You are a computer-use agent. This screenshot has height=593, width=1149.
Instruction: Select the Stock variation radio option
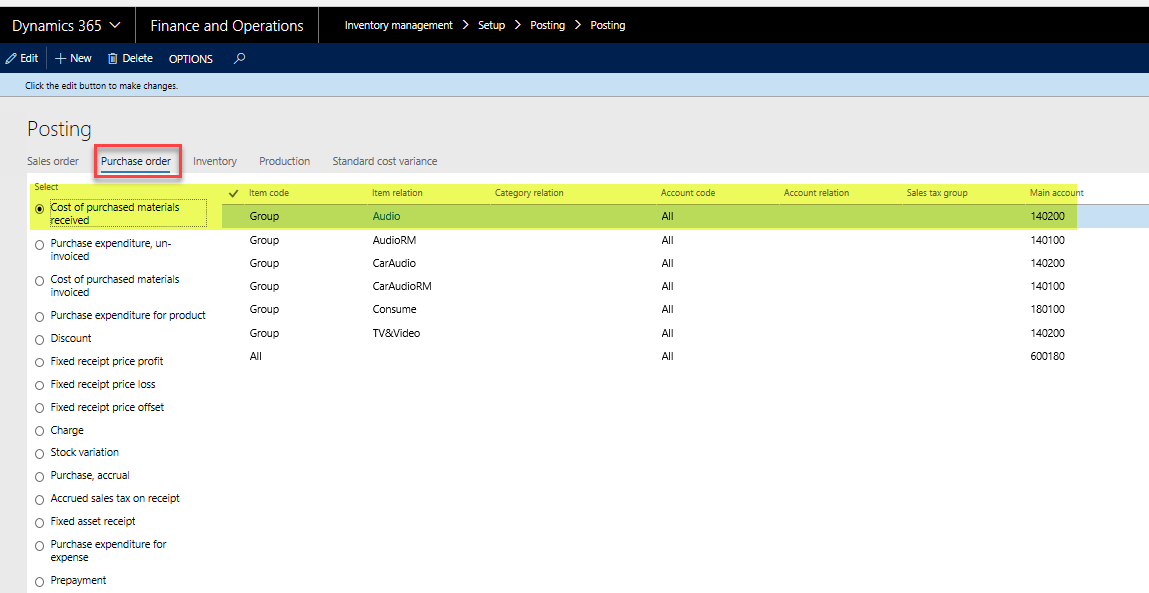pyautogui.click(x=40, y=454)
